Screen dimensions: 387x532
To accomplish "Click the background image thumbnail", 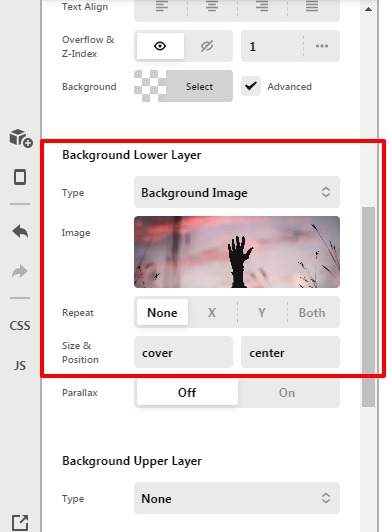I will [237, 252].
